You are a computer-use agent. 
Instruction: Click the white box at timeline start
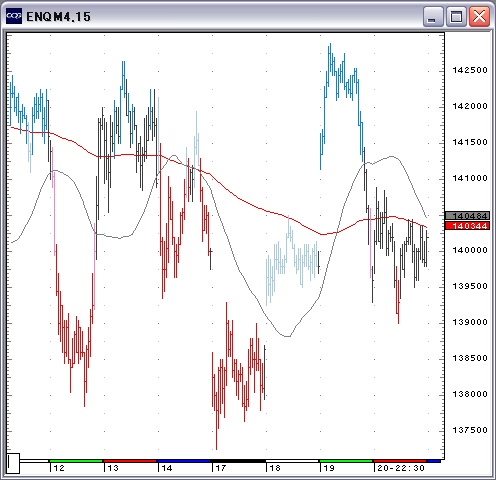[x=13, y=463]
